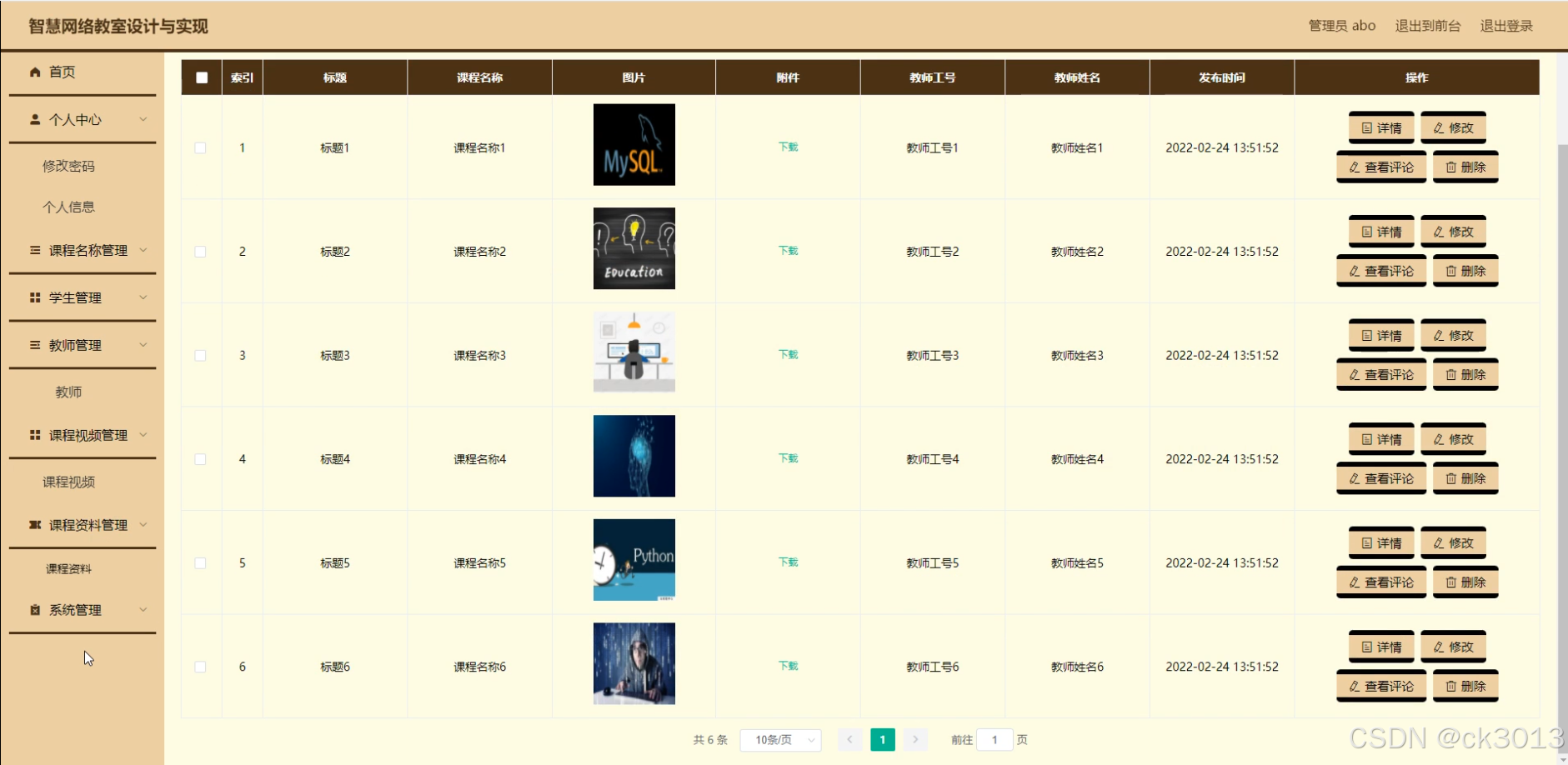Open the 10条/页 page size dropdown
This screenshot has width=1568, height=765.
pyautogui.click(x=780, y=740)
